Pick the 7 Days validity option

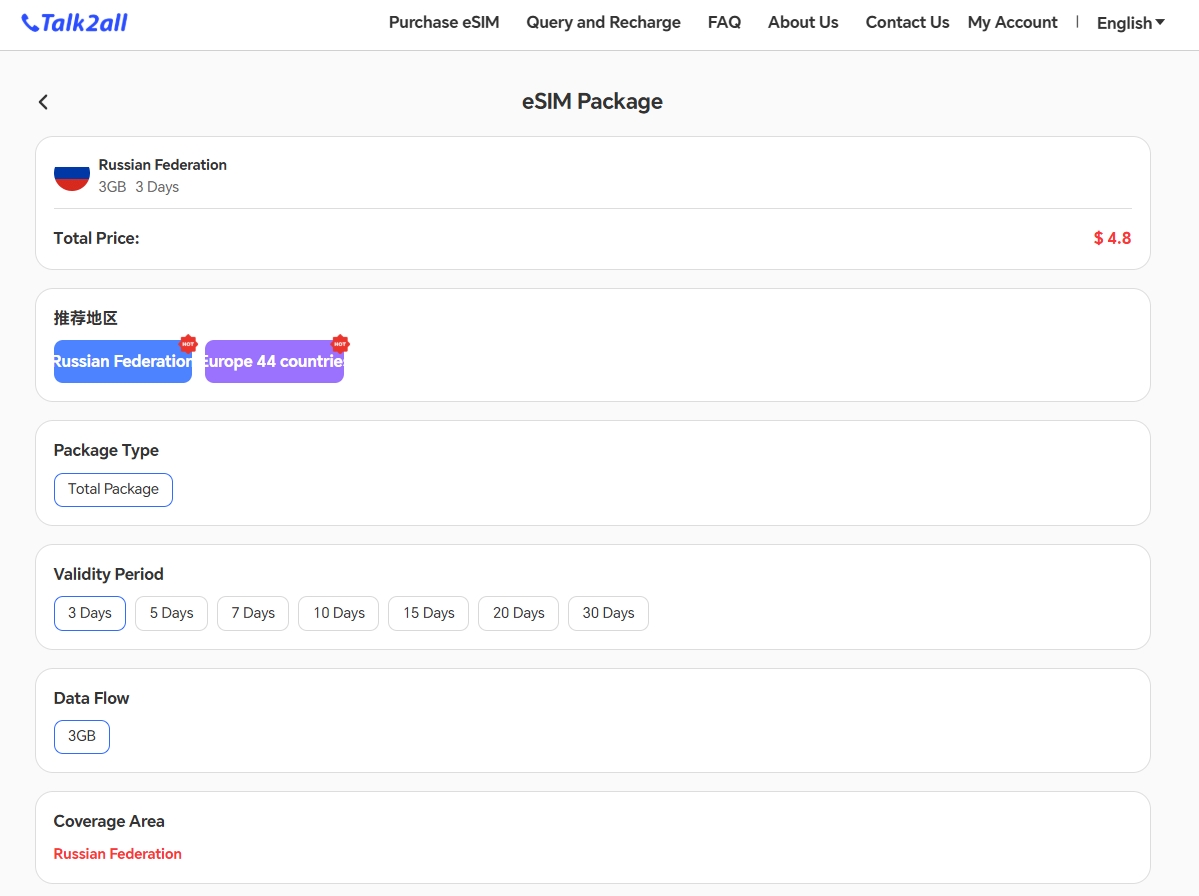pyautogui.click(x=253, y=613)
